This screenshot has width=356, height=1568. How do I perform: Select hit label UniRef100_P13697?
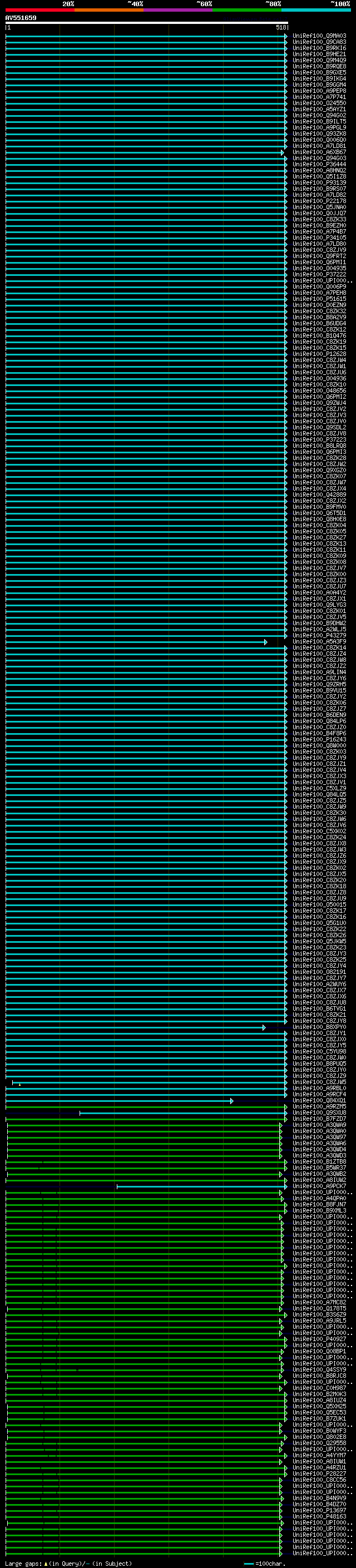(319, 1510)
